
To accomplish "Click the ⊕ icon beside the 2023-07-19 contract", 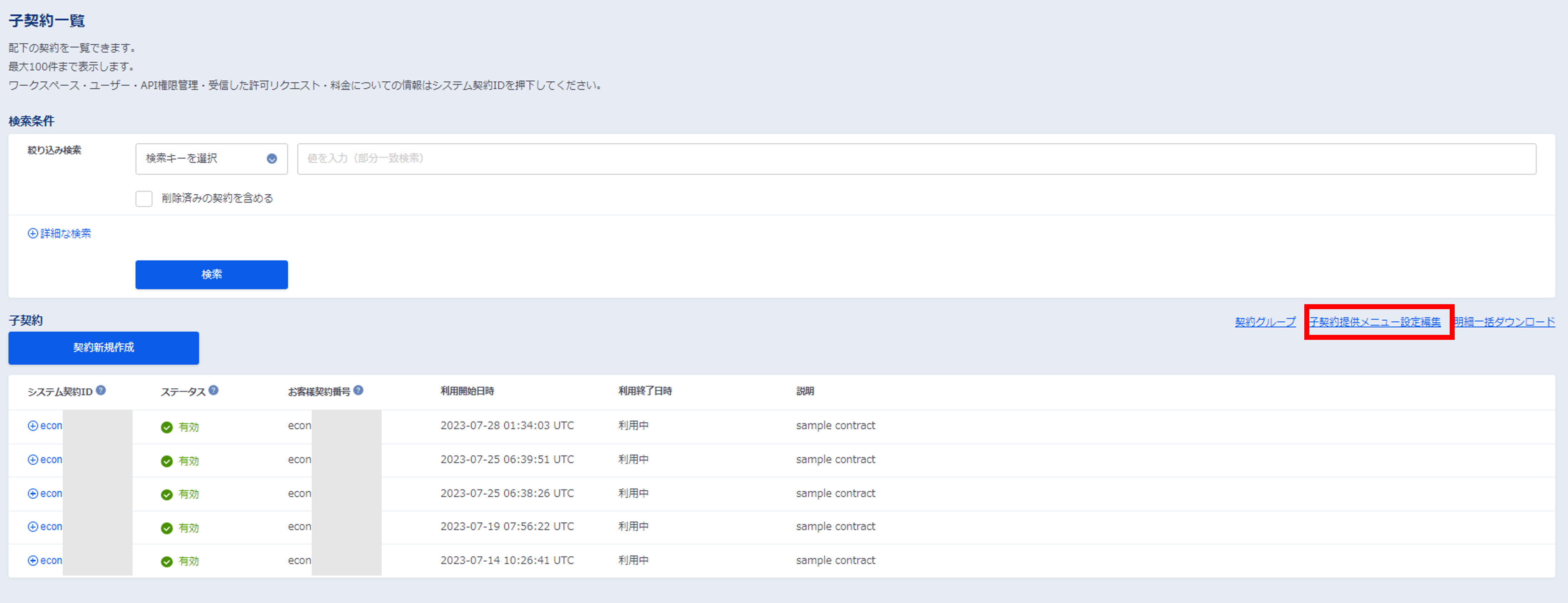I will pos(33,527).
